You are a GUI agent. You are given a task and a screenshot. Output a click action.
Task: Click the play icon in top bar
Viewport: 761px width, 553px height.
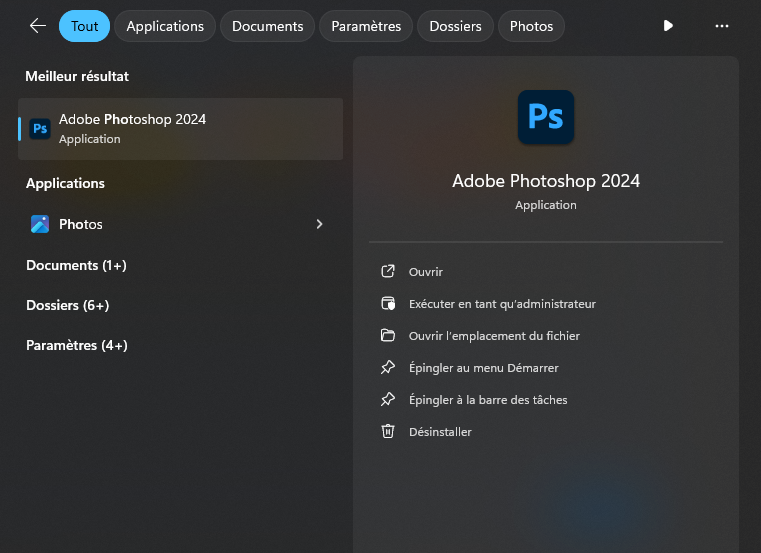668,26
